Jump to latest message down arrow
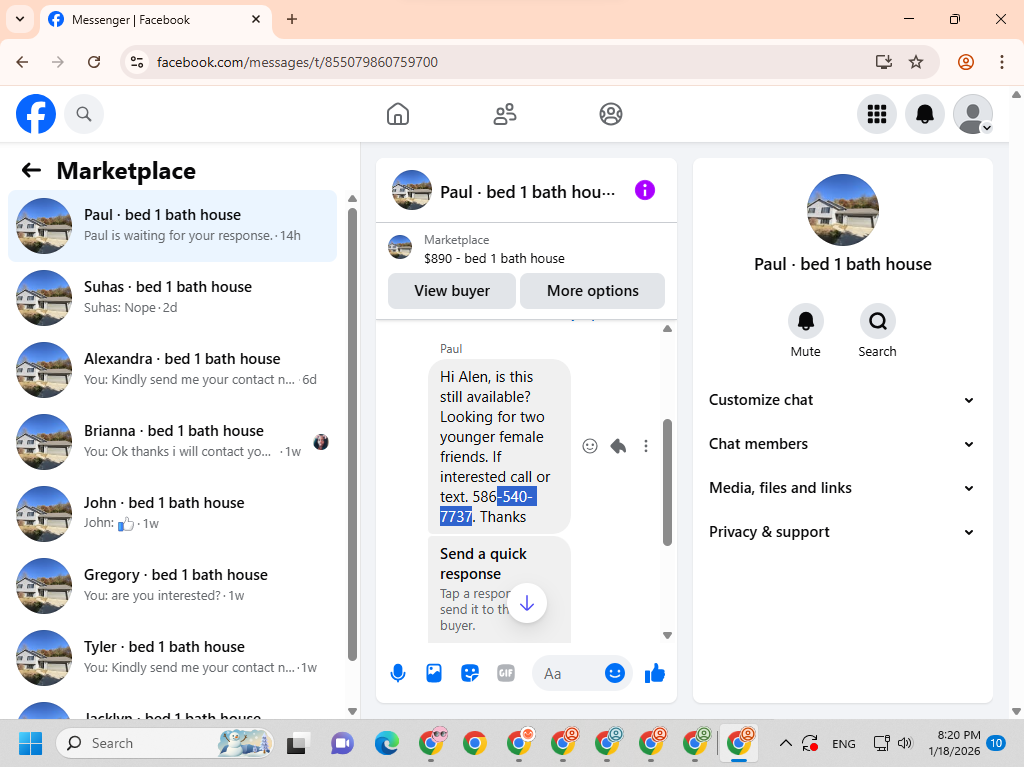The image size is (1024, 767). click(526, 603)
